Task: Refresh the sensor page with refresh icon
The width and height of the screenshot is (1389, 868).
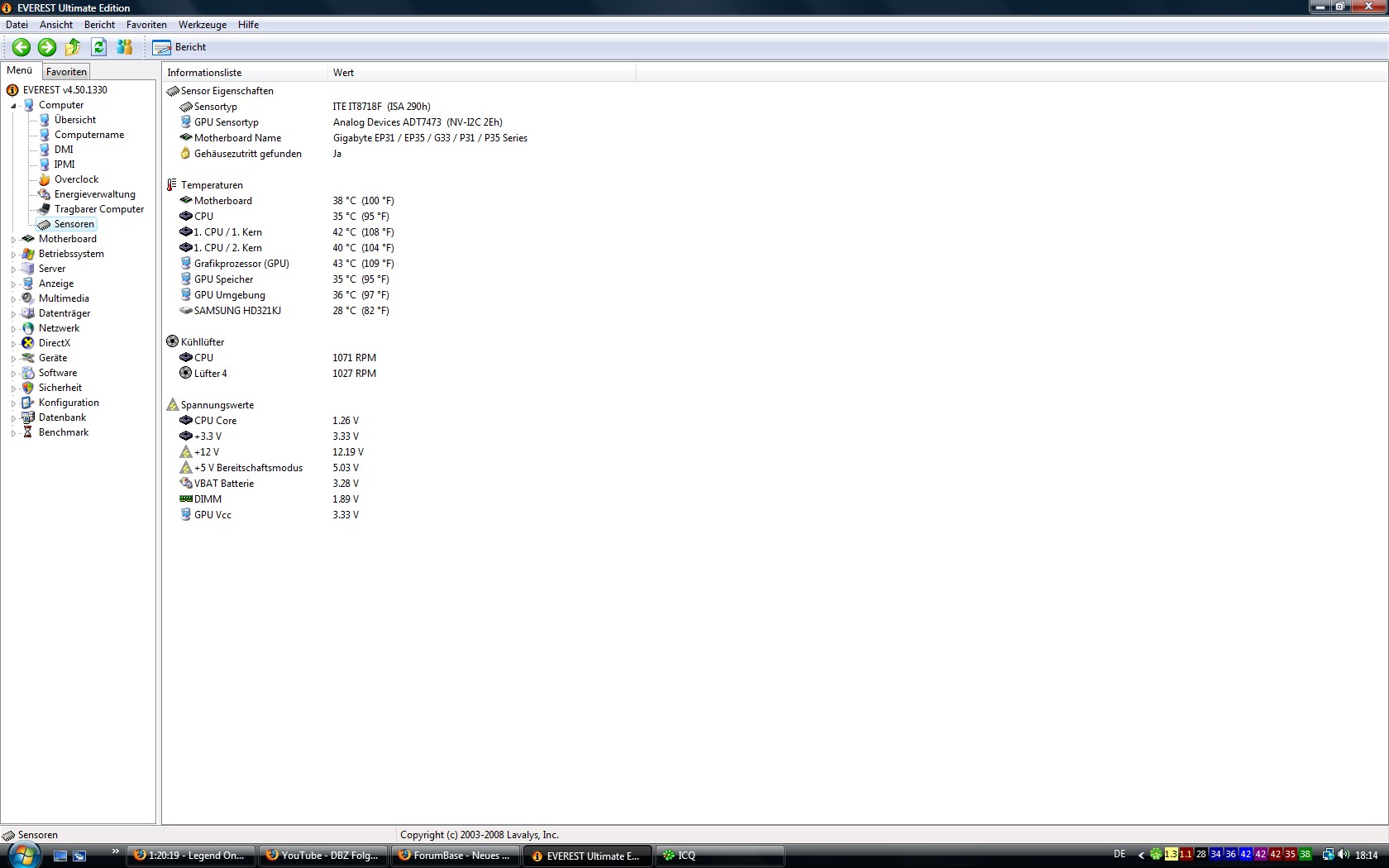Action: pyautogui.click(x=99, y=47)
